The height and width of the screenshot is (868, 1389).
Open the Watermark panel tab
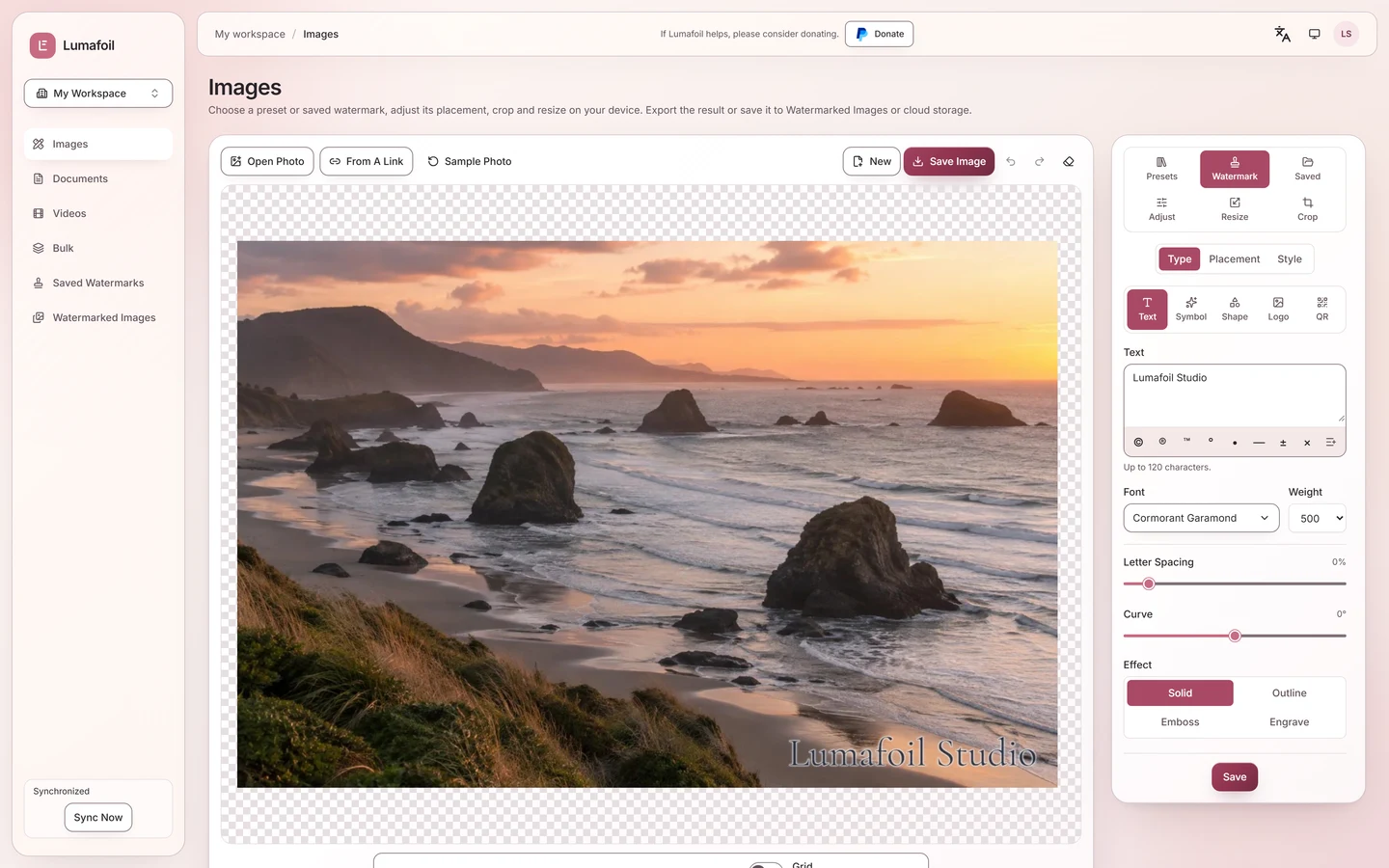[x=1235, y=169]
